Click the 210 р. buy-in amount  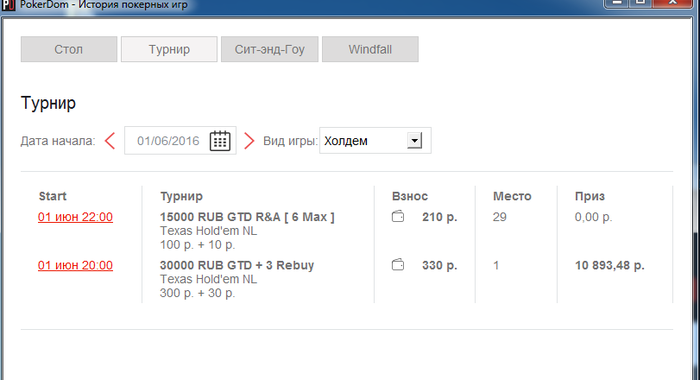click(x=440, y=217)
